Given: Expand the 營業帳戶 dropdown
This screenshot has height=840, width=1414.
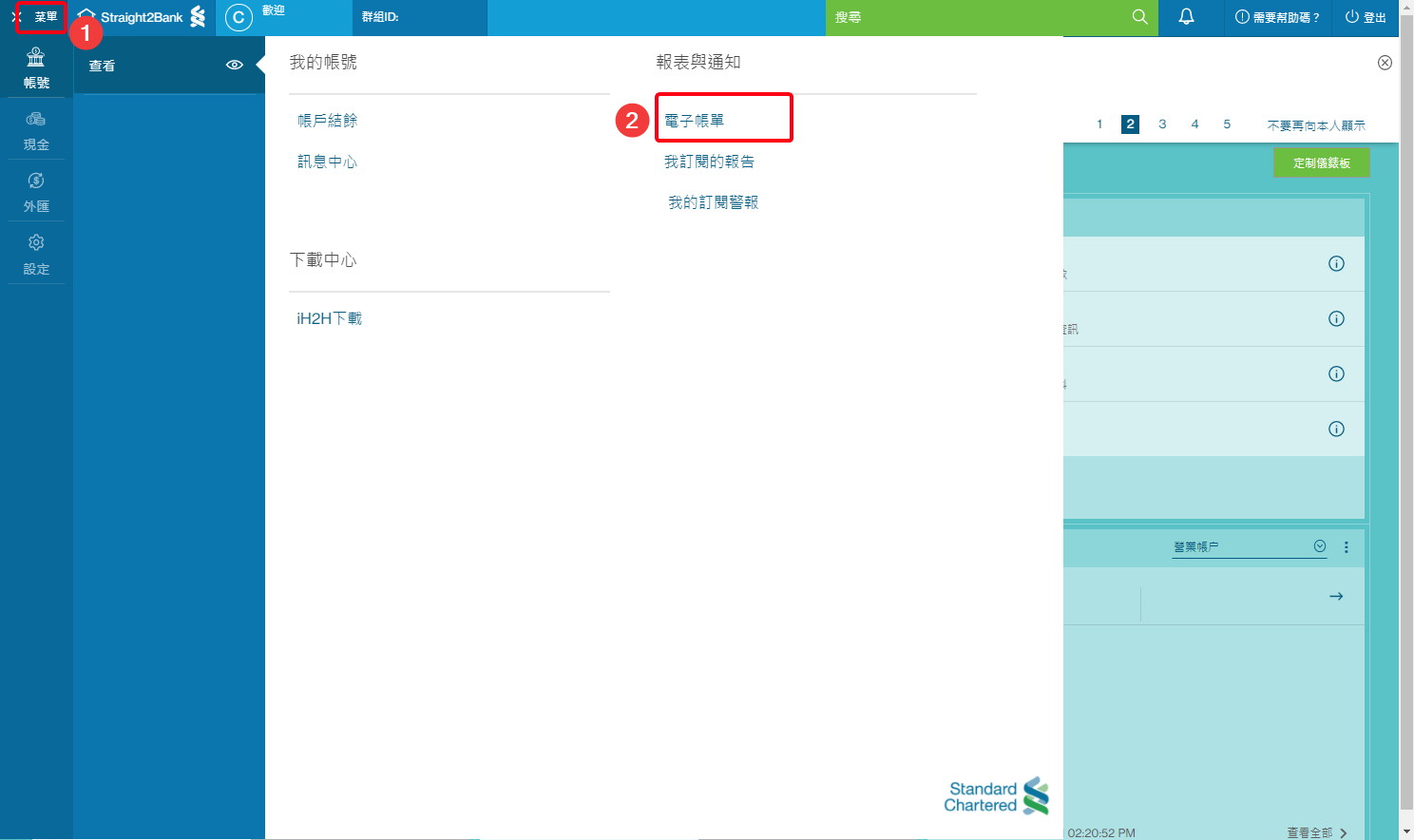Looking at the screenshot, I should (x=1319, y=546).
